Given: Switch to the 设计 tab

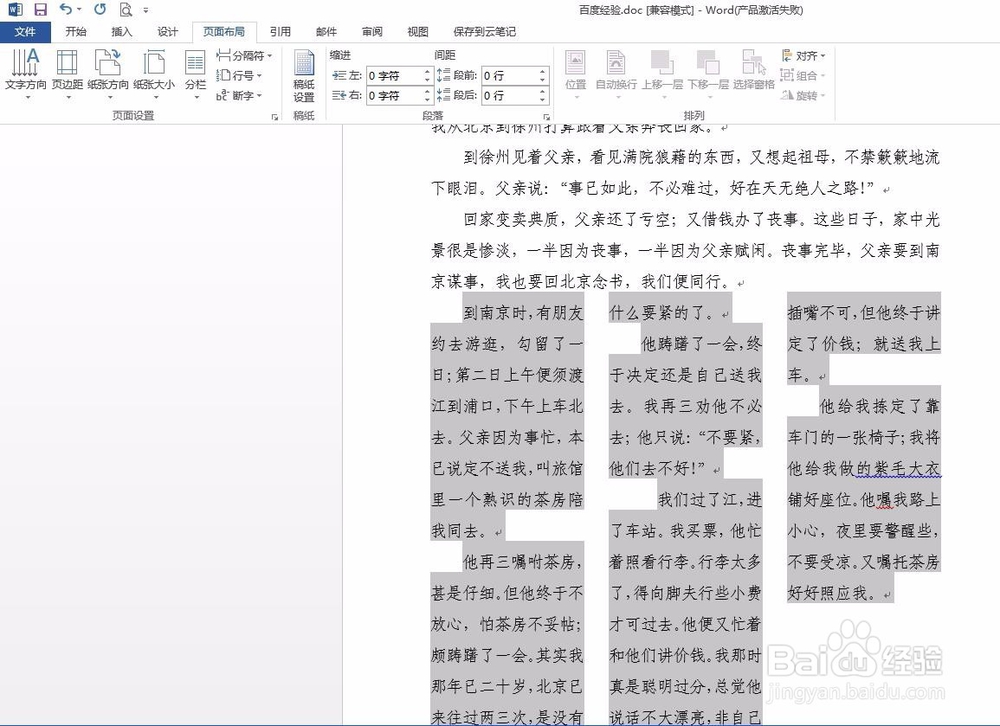Looking at the screenshot, I should click(167, 32).
